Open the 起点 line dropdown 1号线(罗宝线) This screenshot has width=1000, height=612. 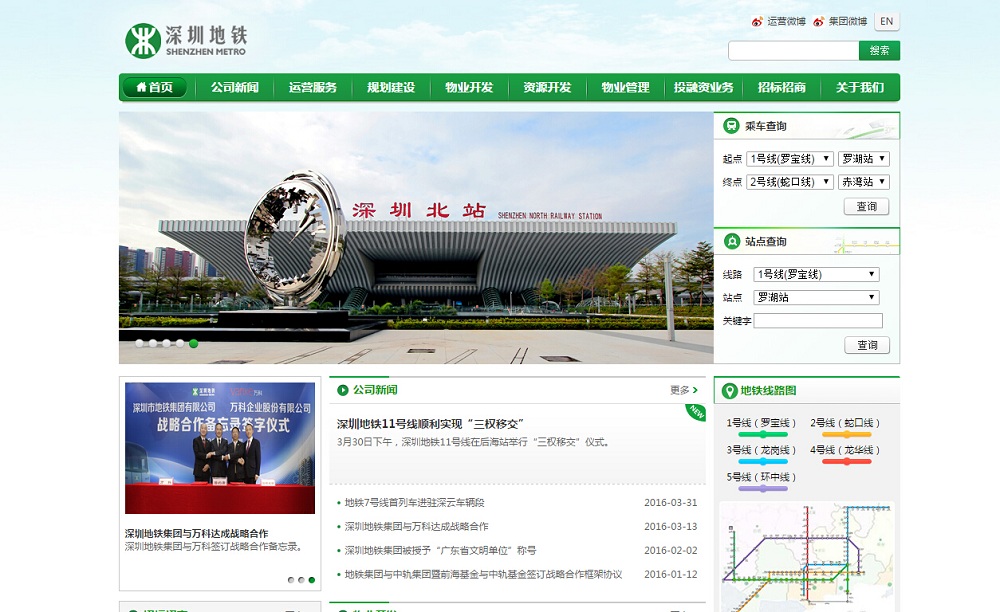[x=790, y=159]
